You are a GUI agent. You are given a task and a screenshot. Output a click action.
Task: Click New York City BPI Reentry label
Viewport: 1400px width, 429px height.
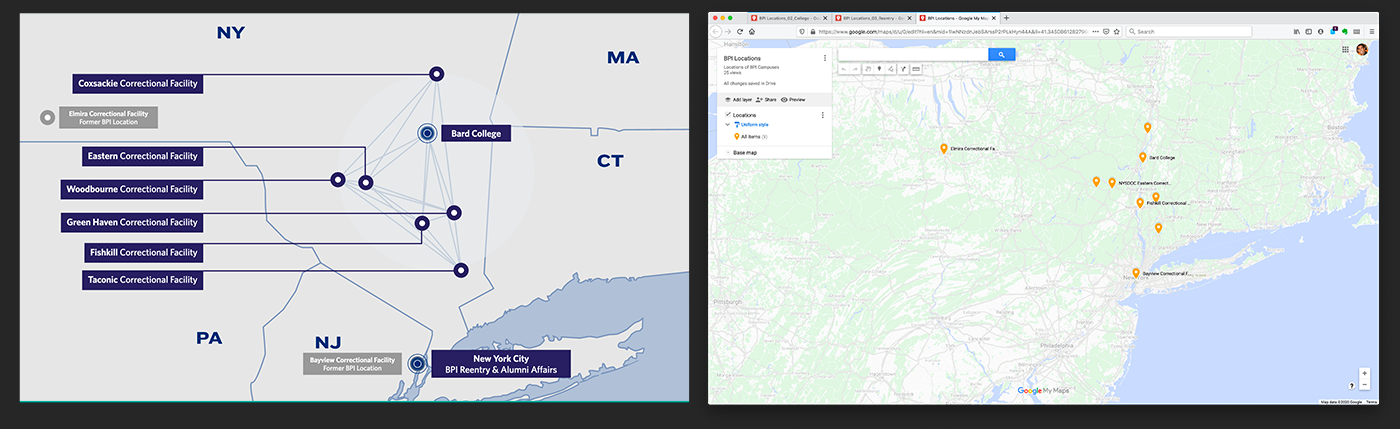point(501,364)
